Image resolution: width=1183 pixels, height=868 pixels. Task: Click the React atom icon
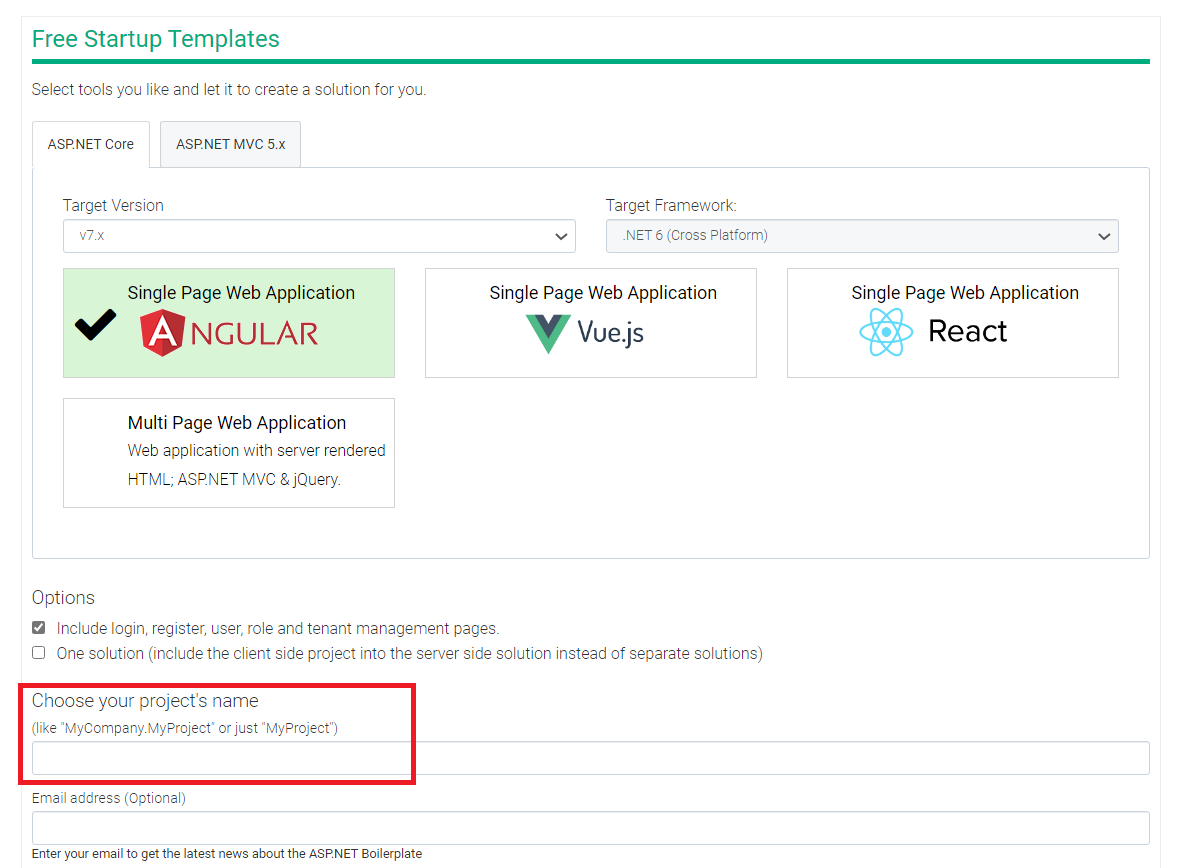886,332
